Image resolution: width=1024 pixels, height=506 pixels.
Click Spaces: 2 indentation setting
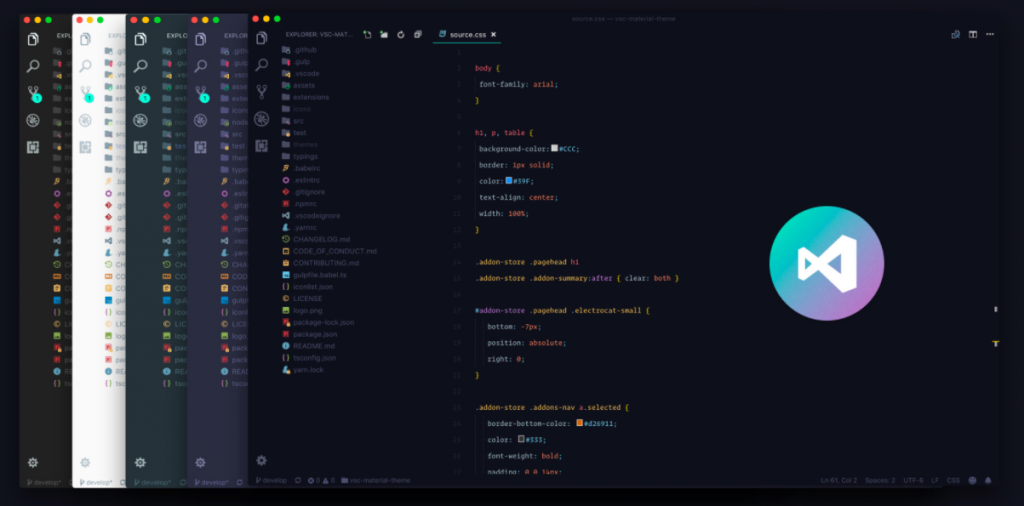[880, 481]
